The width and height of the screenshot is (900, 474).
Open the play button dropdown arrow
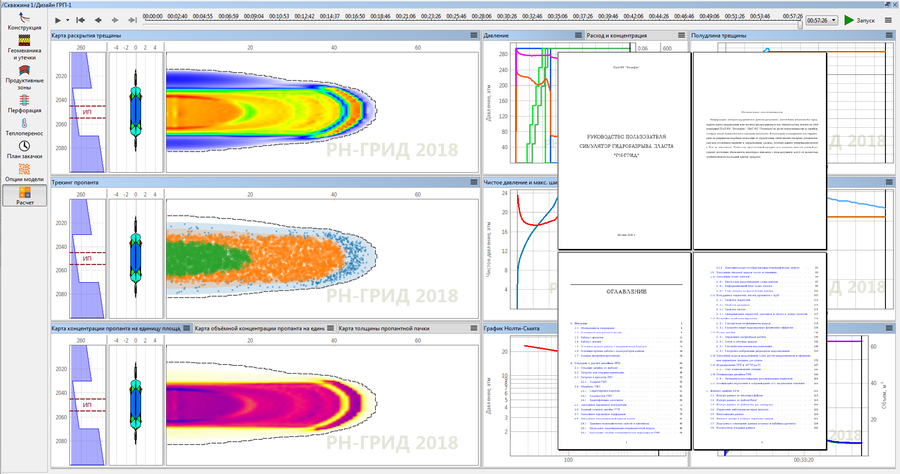tap(68, 20)
